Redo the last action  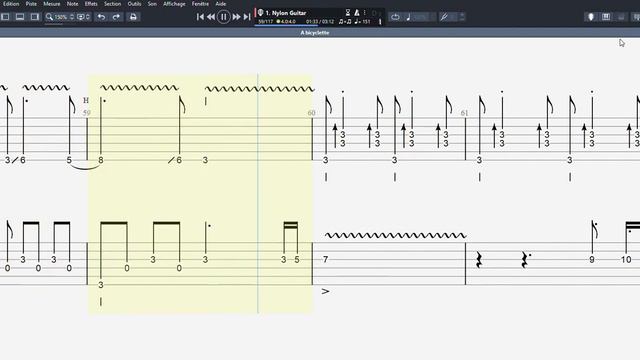click(116, 17)
